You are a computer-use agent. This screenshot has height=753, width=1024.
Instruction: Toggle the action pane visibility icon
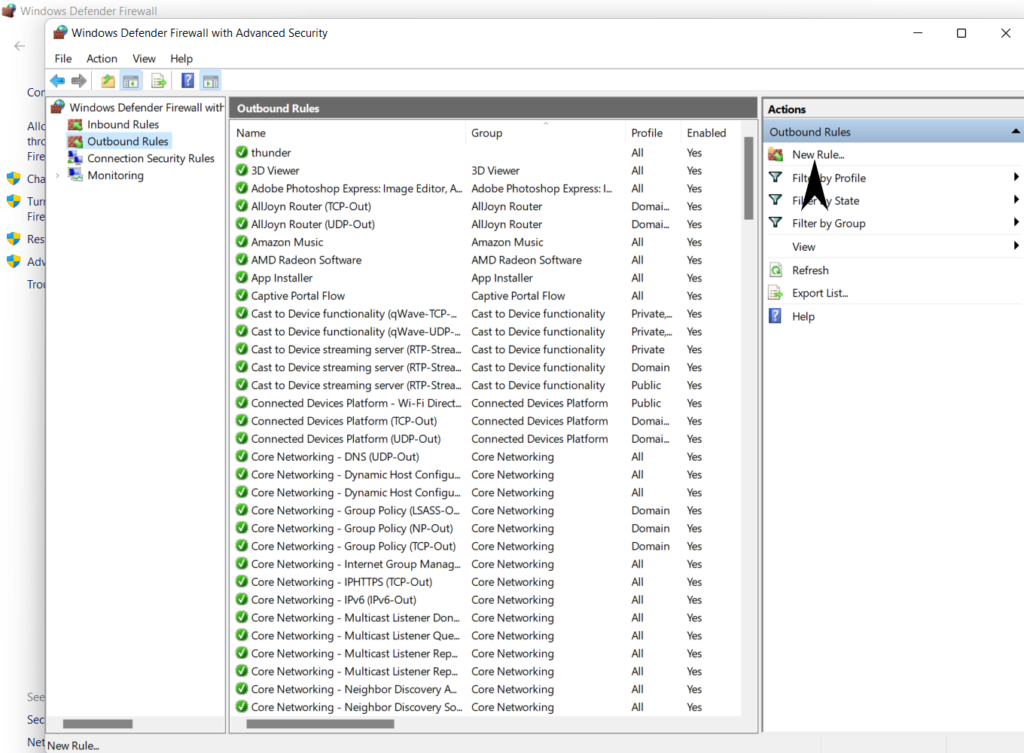[x=211, y=80]
